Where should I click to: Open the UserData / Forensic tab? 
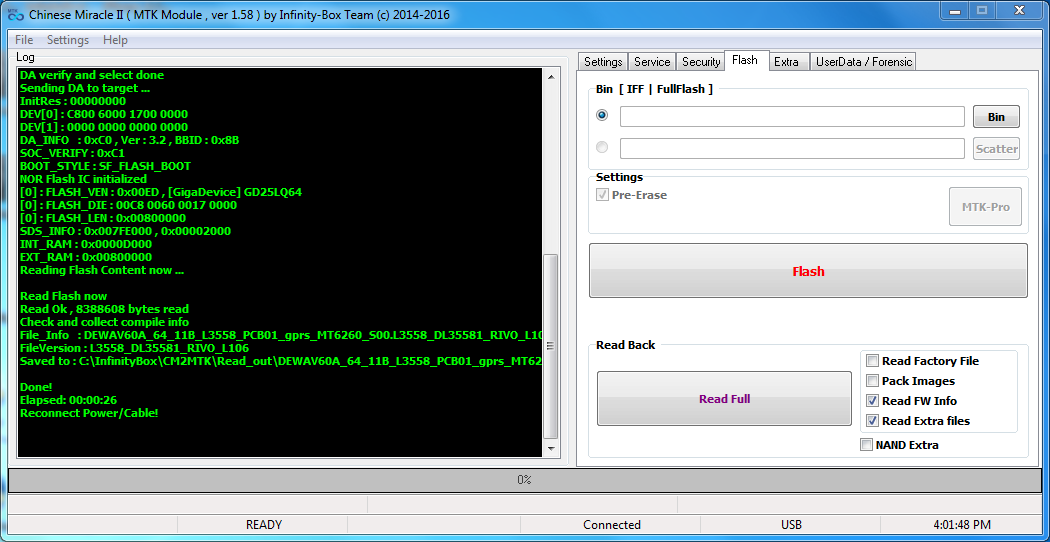(x=864, y=62)
